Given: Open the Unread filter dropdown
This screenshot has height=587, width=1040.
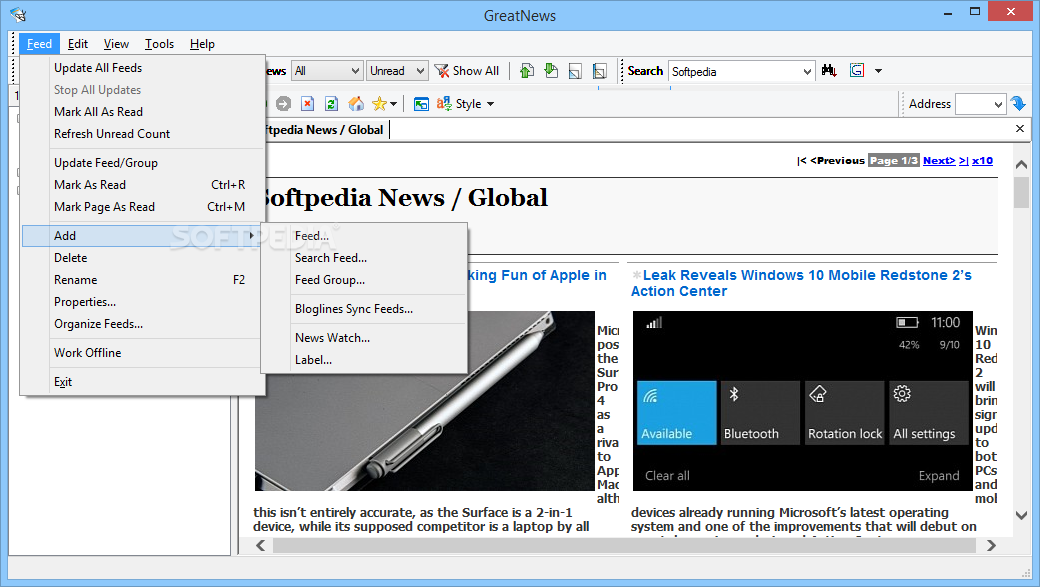Looking at the screenshot, I should [397, 71].
